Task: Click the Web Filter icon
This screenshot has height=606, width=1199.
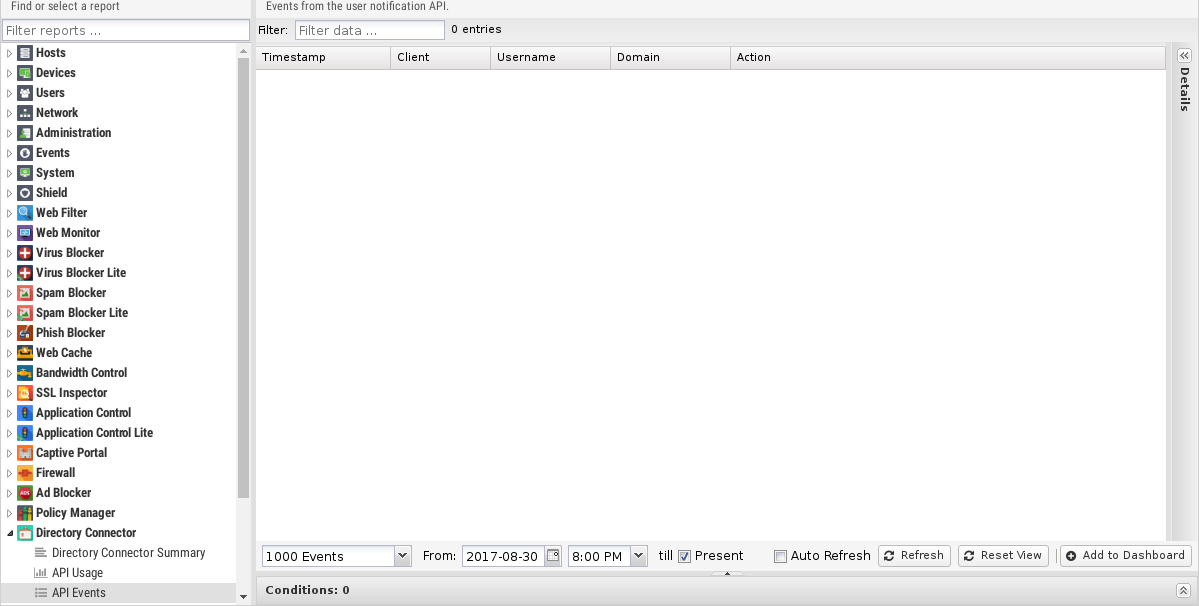Action: (x=24, y=212)
